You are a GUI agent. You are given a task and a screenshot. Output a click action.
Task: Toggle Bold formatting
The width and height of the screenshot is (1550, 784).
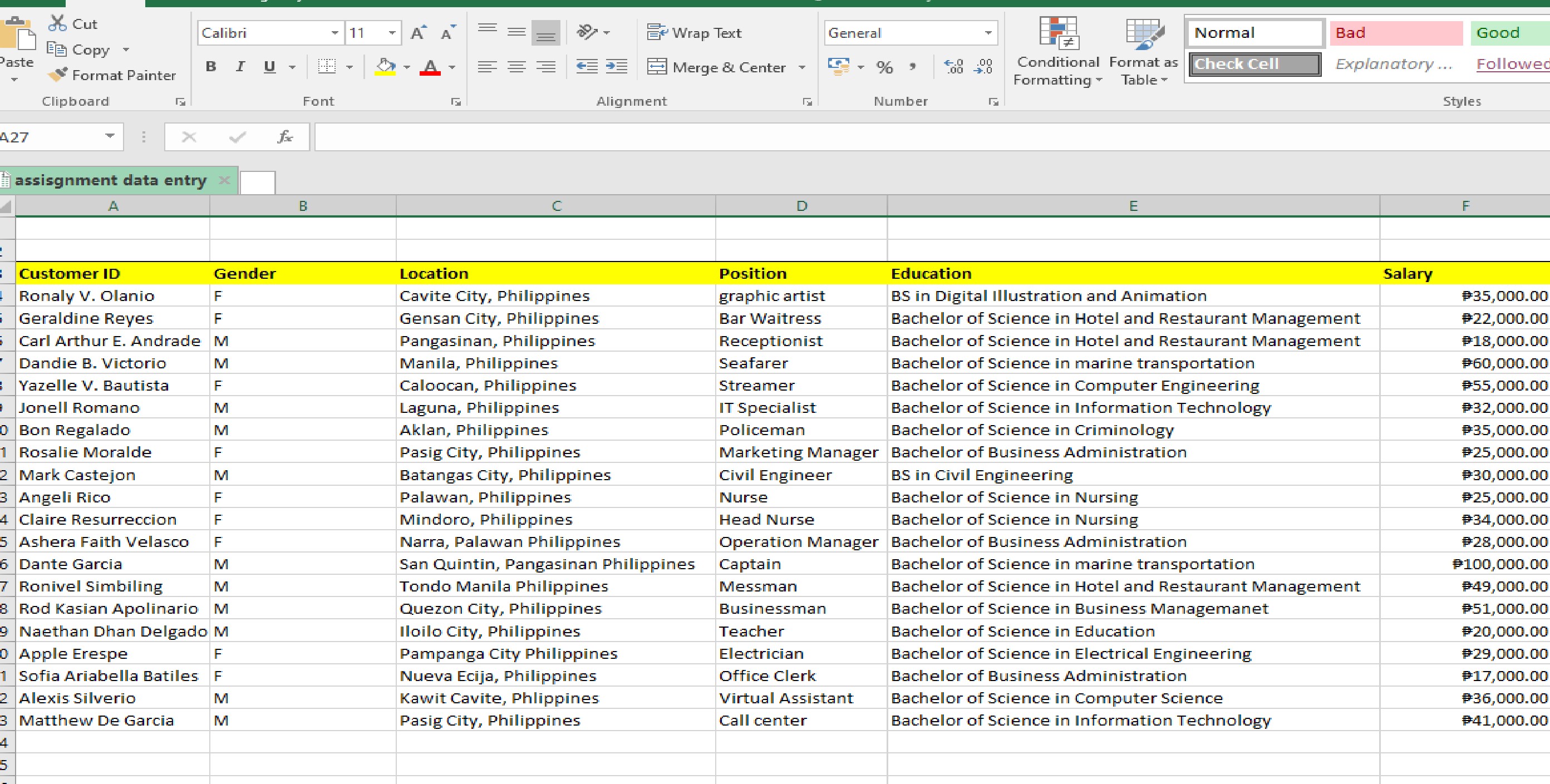[210, 67]
